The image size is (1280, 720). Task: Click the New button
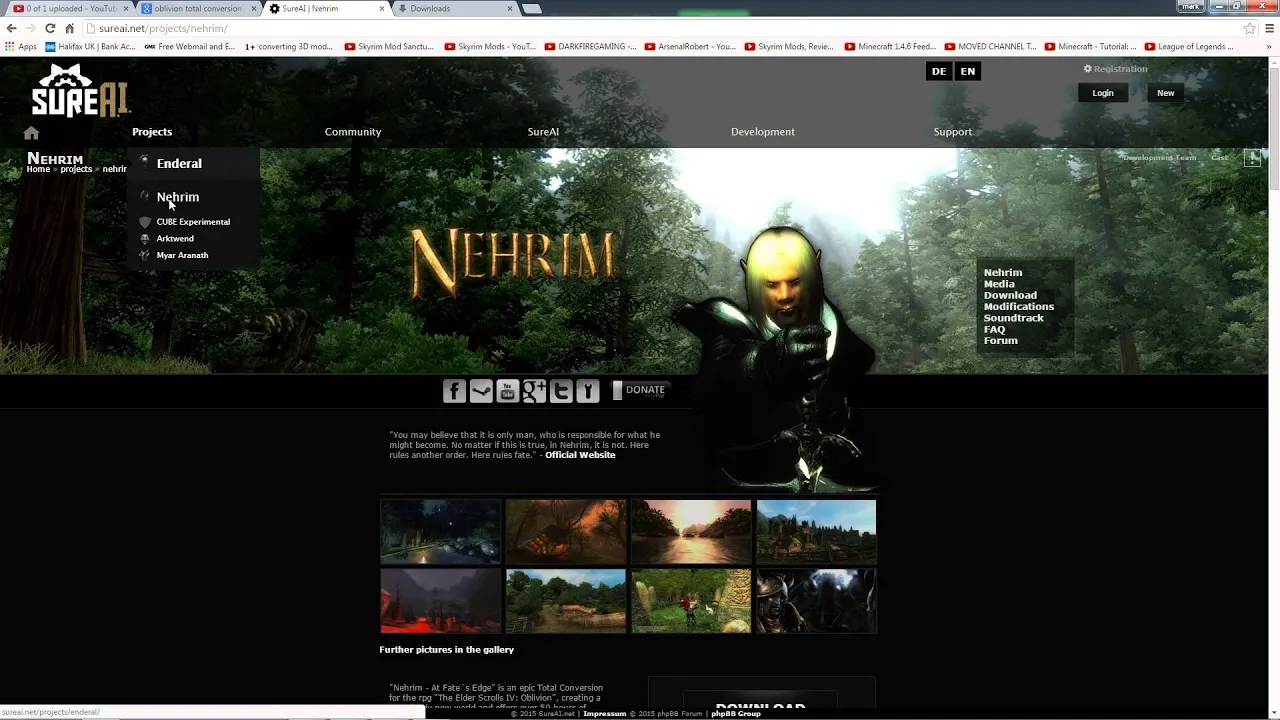[x=1166, y=93]
